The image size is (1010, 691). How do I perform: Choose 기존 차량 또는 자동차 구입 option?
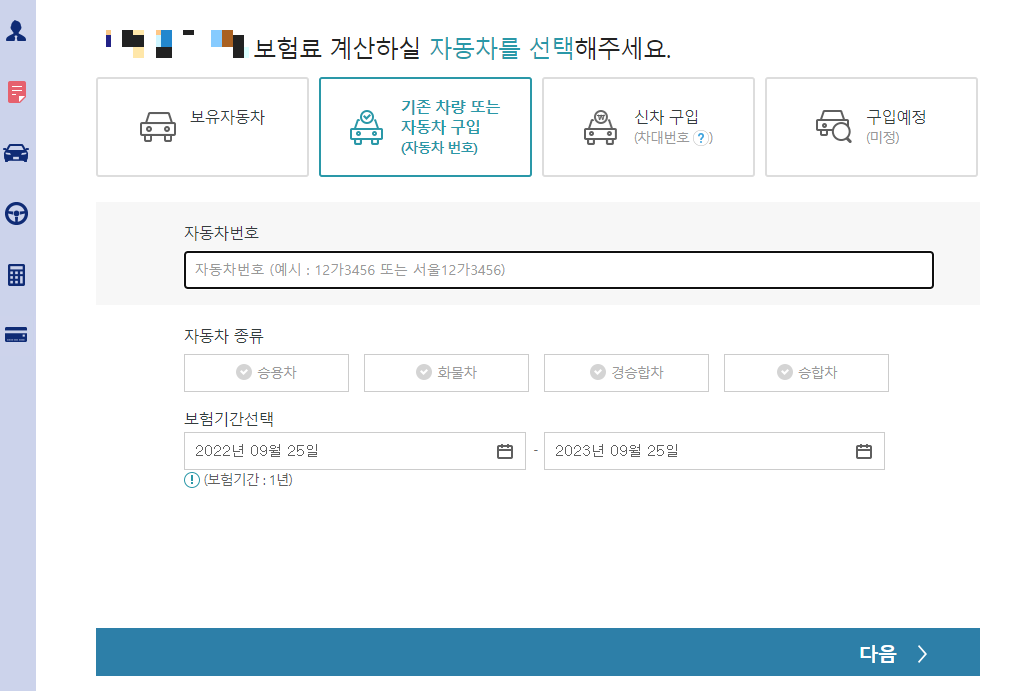coord(425,127)
